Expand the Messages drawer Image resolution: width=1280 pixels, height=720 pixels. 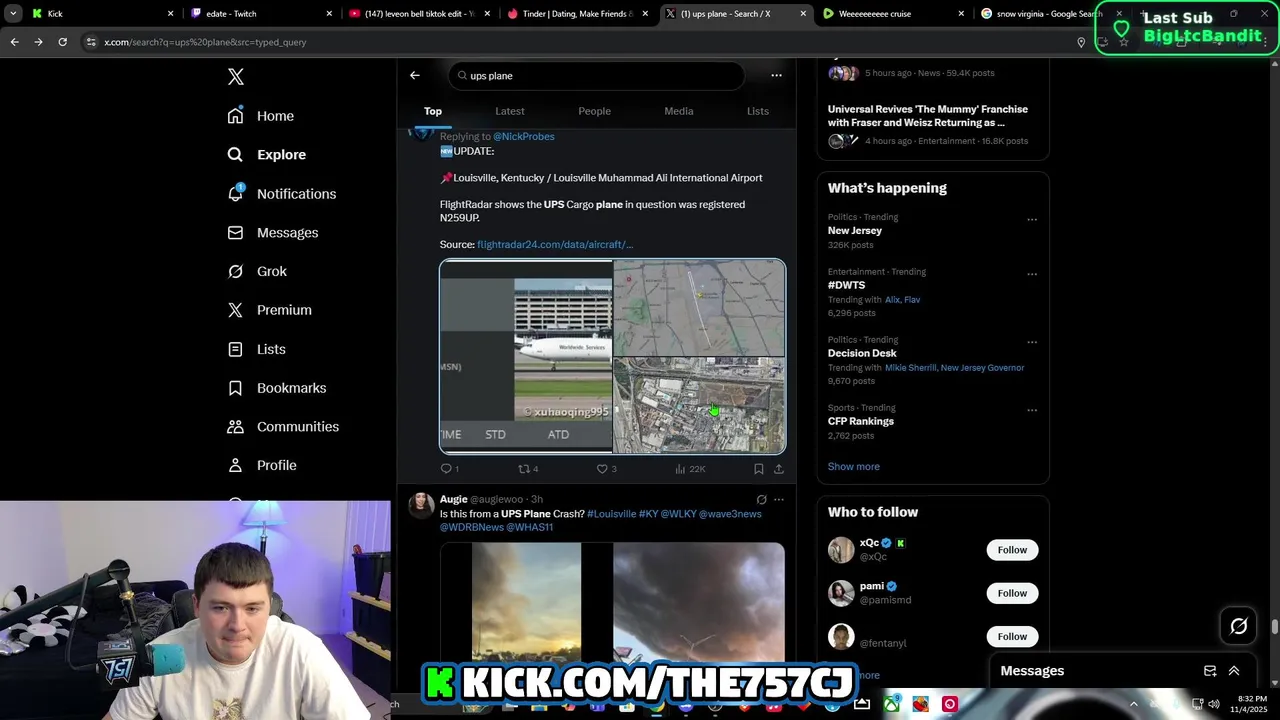(x=1234, y=671)
